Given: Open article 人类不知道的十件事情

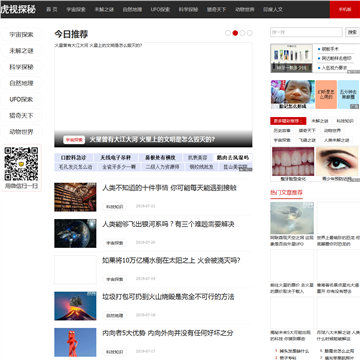Looking at the screenshot, I should coord(169,188).
